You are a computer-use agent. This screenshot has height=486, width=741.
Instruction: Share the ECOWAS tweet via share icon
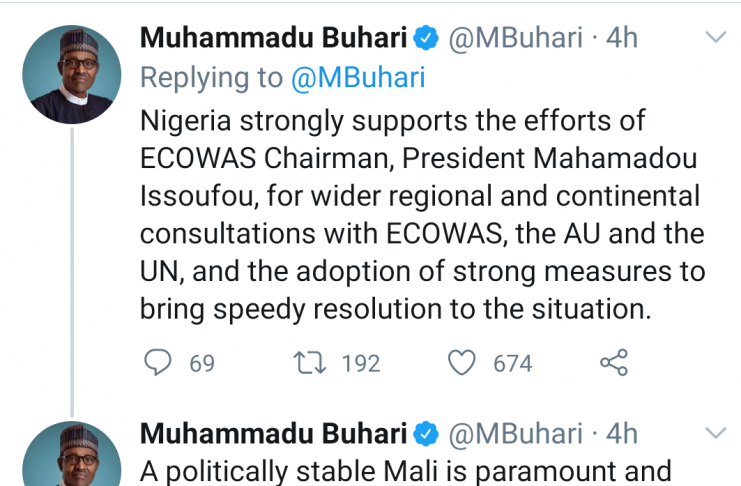613,362
